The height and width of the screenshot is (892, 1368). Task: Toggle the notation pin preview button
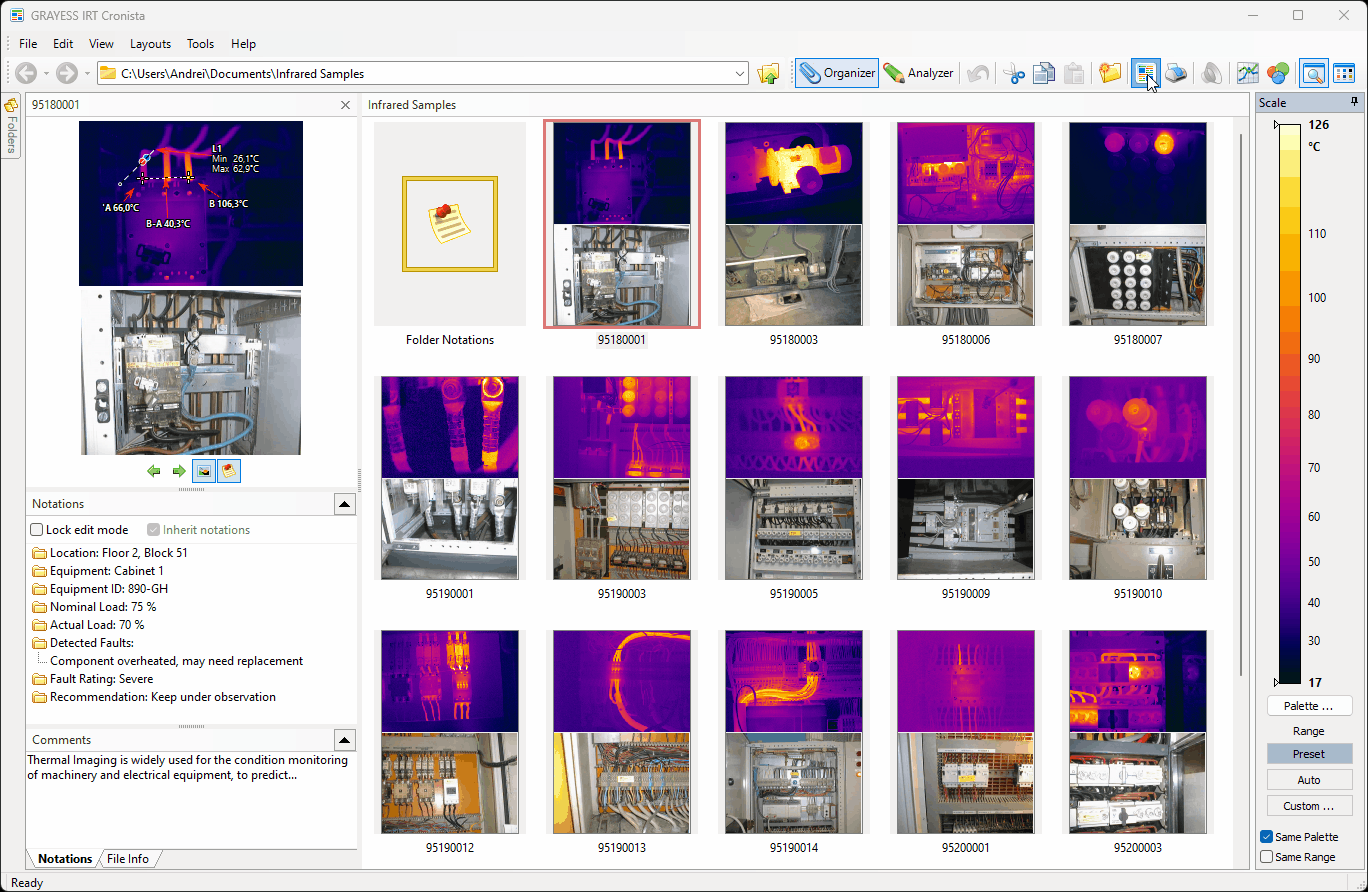point(229,471)
